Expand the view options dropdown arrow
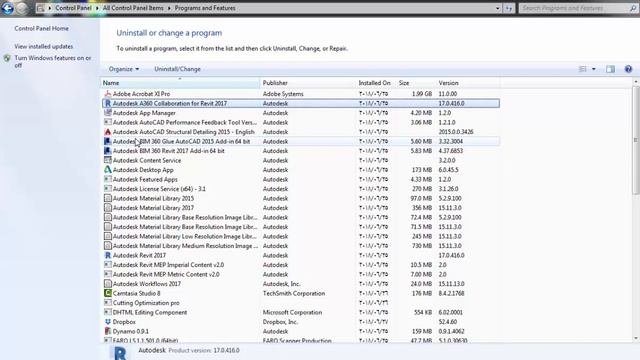This screenshot has height=360, width=640. point(593,69)
